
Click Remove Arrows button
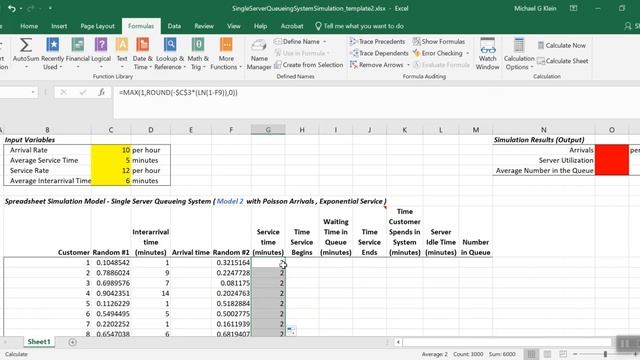click(x=376, y=65)
